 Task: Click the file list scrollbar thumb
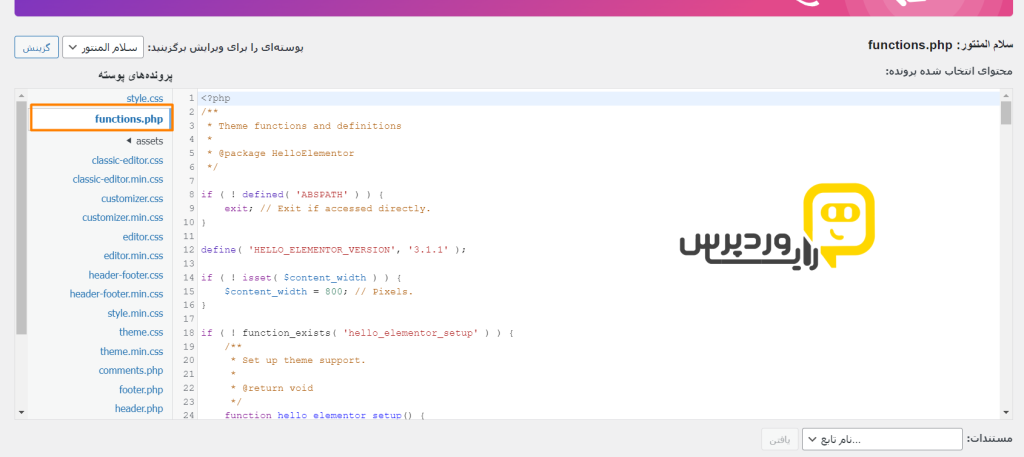pyautogui.click(x=22, y=218)
